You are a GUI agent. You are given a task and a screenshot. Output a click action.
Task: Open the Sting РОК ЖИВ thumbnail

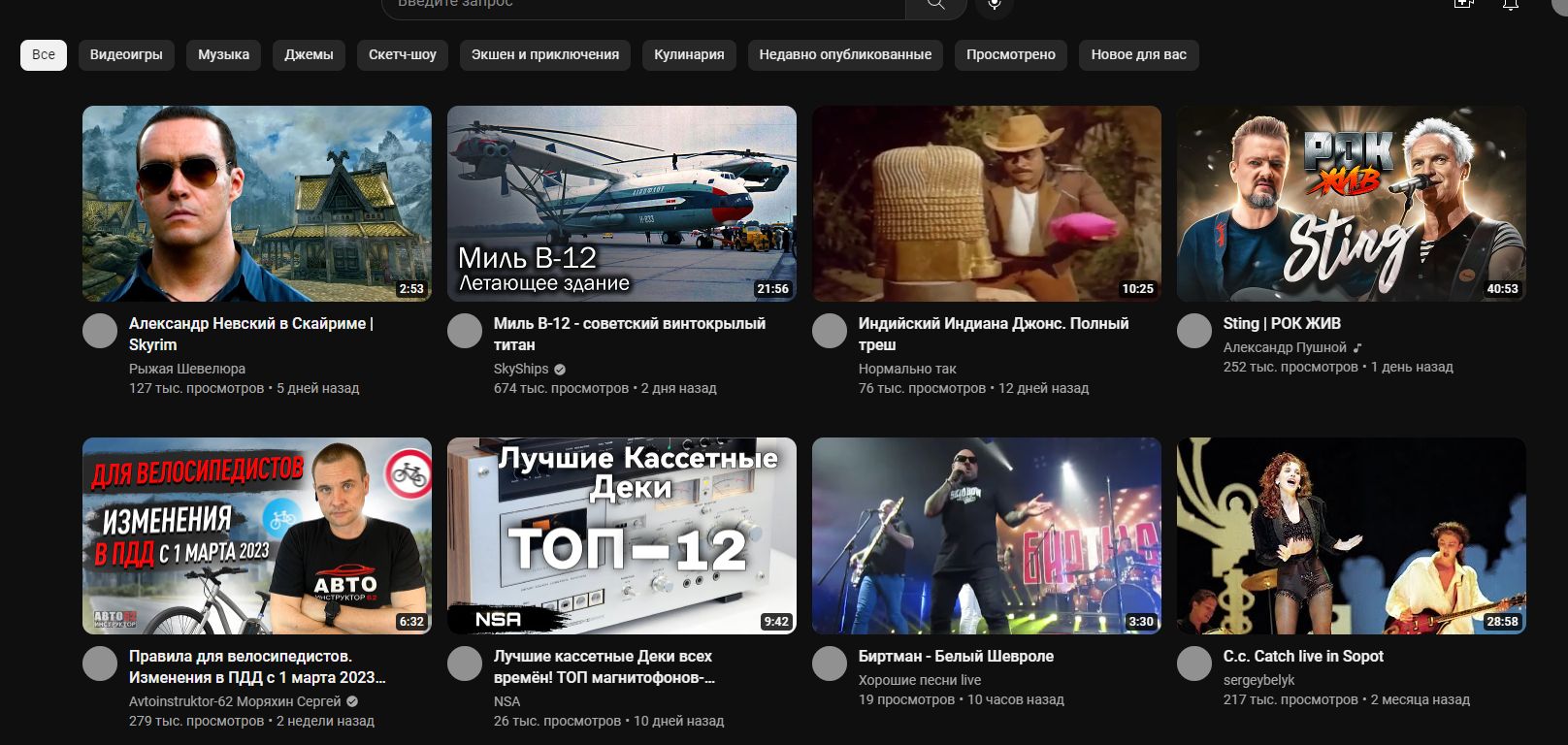click(x=1352, y=204)
